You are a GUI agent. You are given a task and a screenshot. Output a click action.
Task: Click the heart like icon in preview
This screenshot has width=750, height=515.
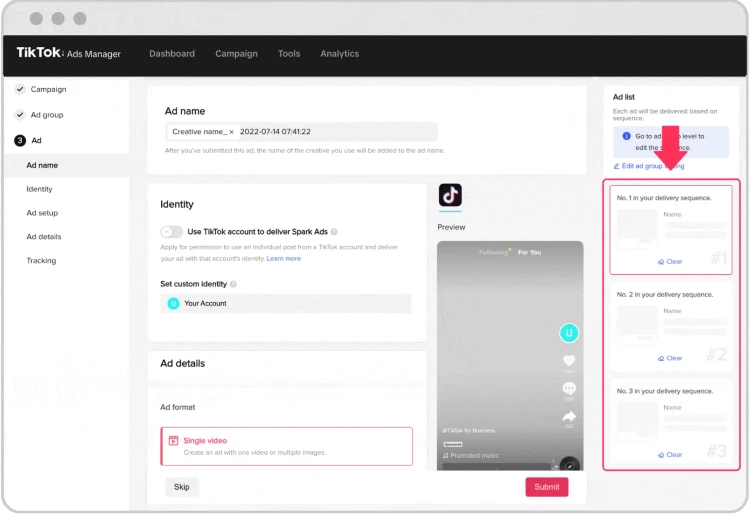(569, 361)
